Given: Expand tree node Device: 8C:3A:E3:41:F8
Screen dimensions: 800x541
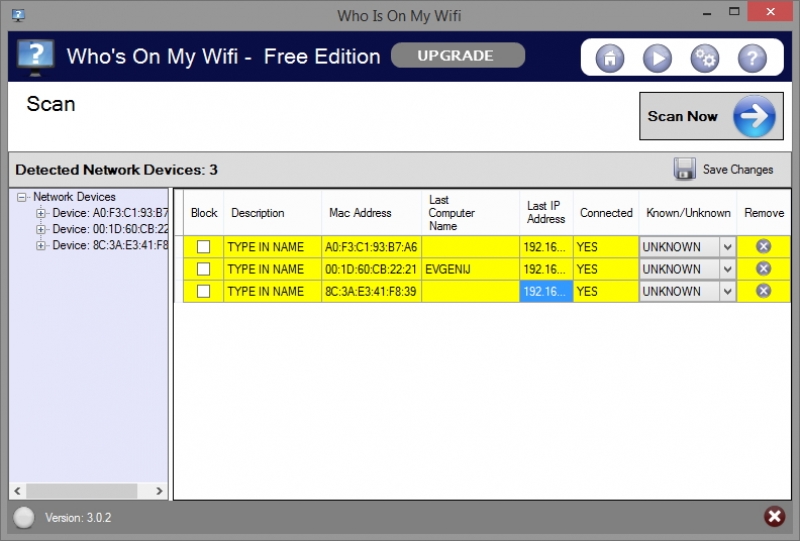Looking at the screenshot, I should [40, 245].
